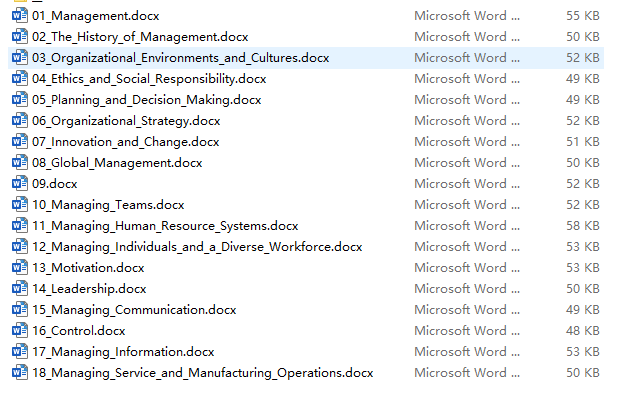Click Word icon beside 04_Ethics_and_Social_Responsibility.docx

20,79
